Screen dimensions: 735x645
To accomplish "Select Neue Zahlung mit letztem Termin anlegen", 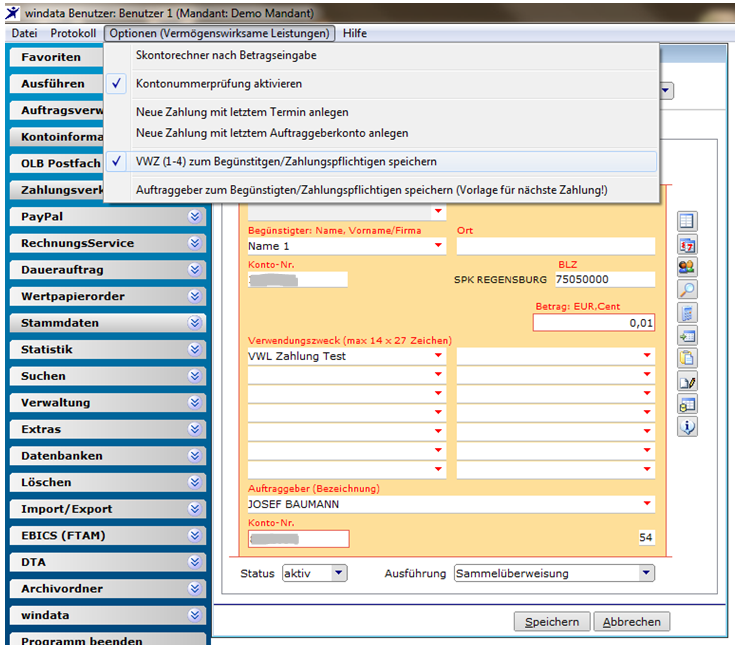I will pyautogui.click(x=242, y=112).
